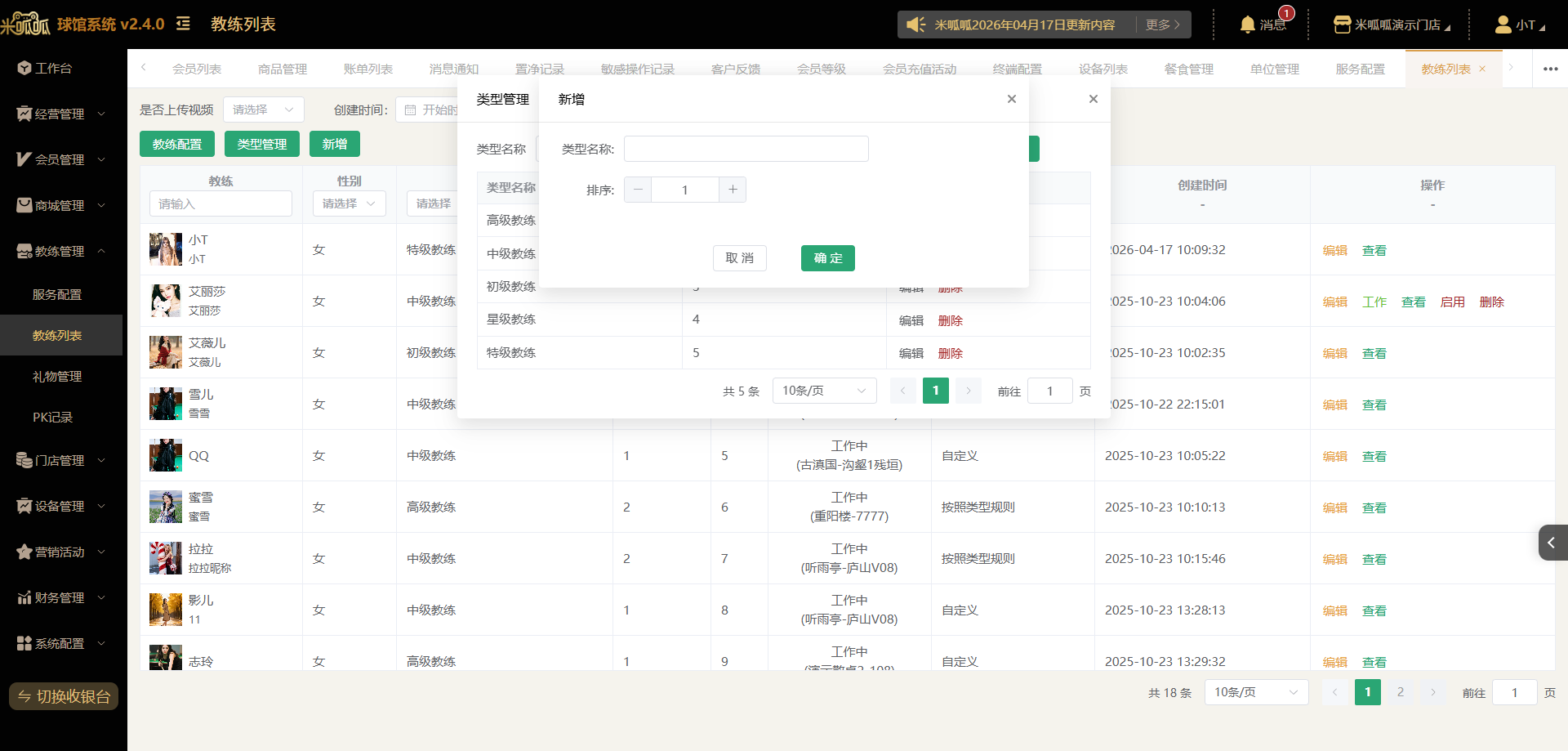Click 编辑 for coach 蜜雪 row
This screenshot has height=751, width=1568.
(x=1335, y=507)
